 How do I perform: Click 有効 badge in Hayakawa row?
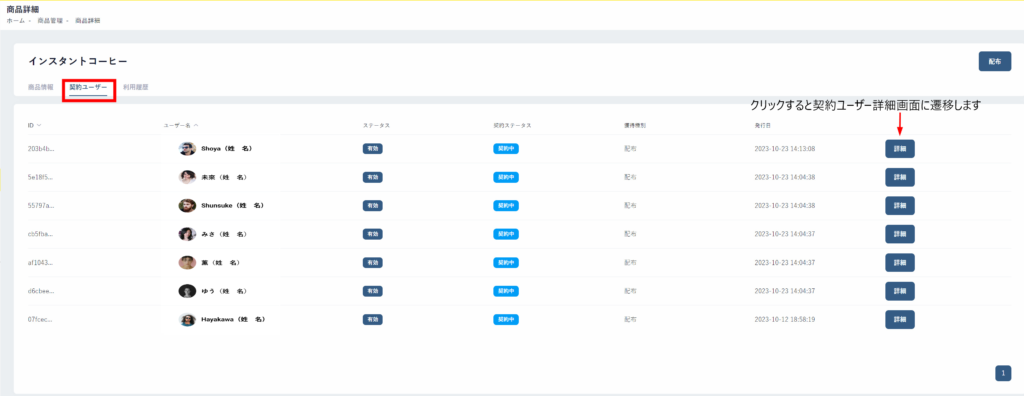372,320
